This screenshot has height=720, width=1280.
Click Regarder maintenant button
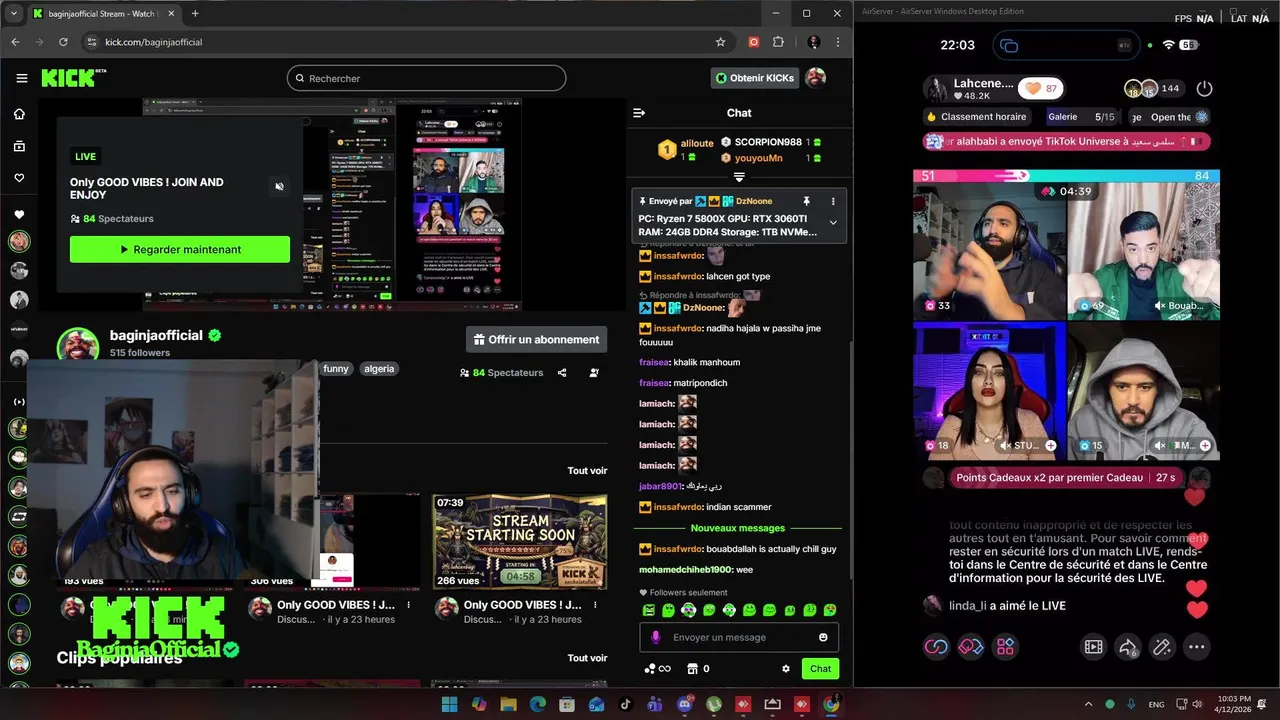pos(180,250)
